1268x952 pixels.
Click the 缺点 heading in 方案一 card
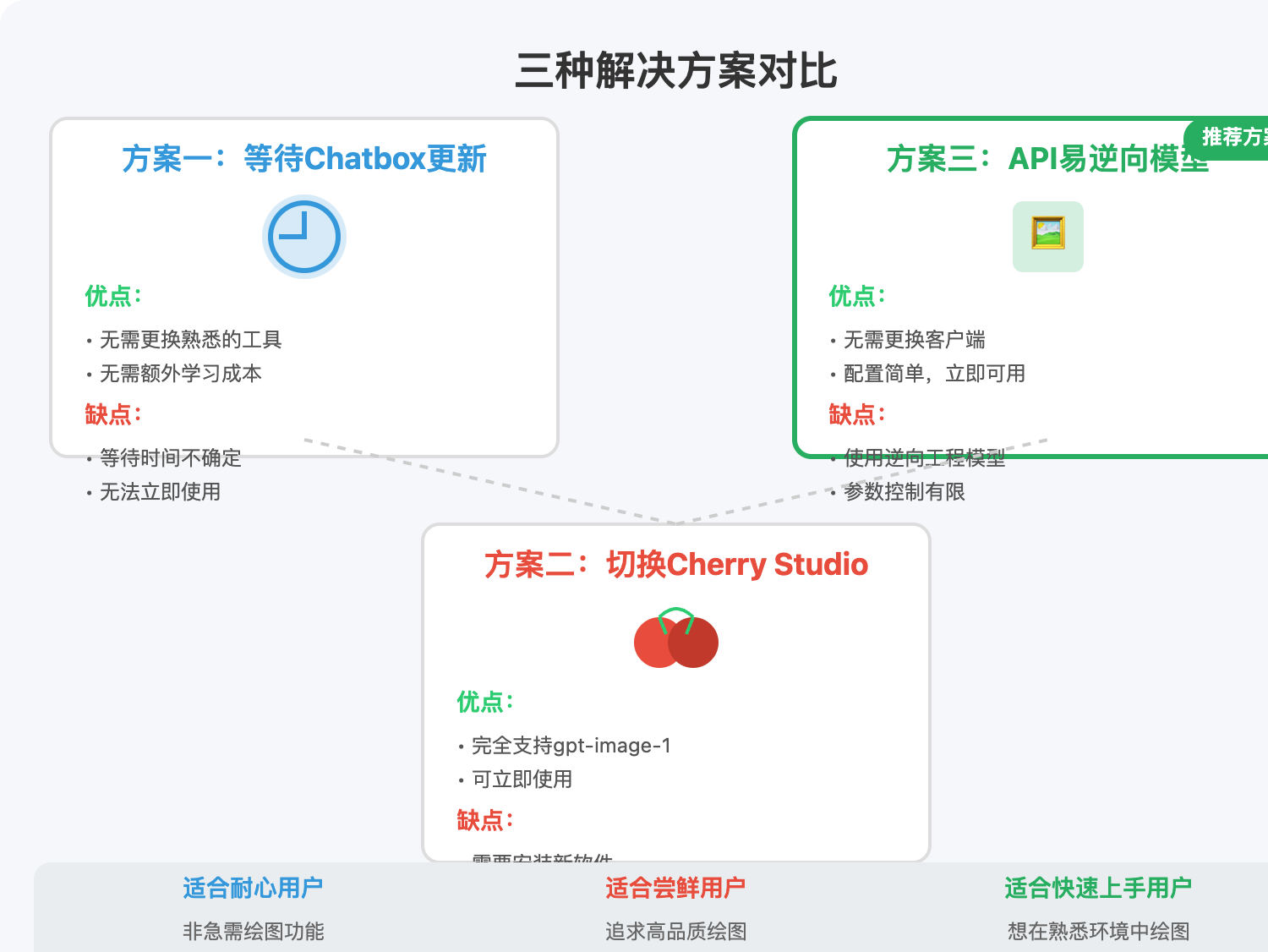click(110, 415)
